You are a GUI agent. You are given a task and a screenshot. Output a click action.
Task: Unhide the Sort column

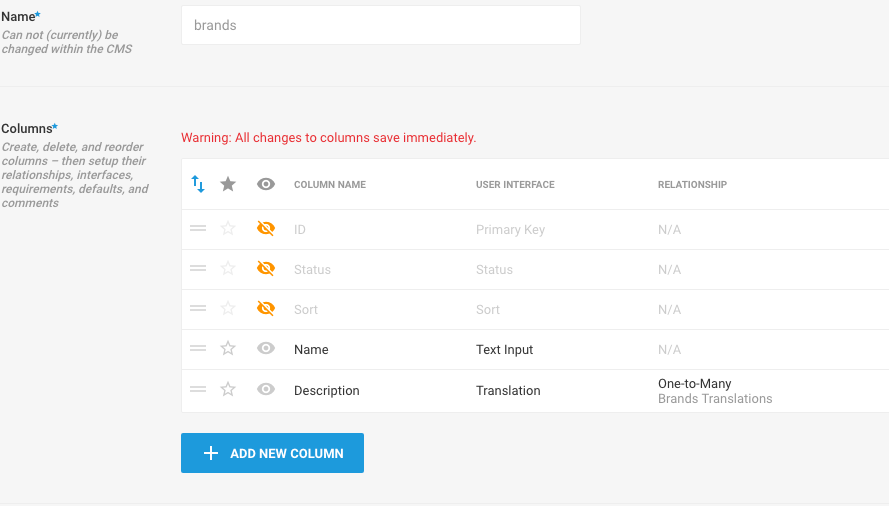pos(266,308)
